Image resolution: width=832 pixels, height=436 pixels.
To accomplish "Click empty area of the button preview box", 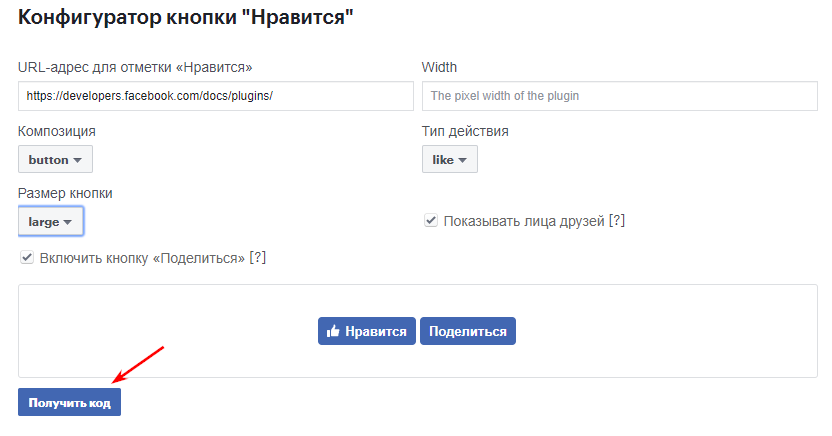I will pos(159,318).
